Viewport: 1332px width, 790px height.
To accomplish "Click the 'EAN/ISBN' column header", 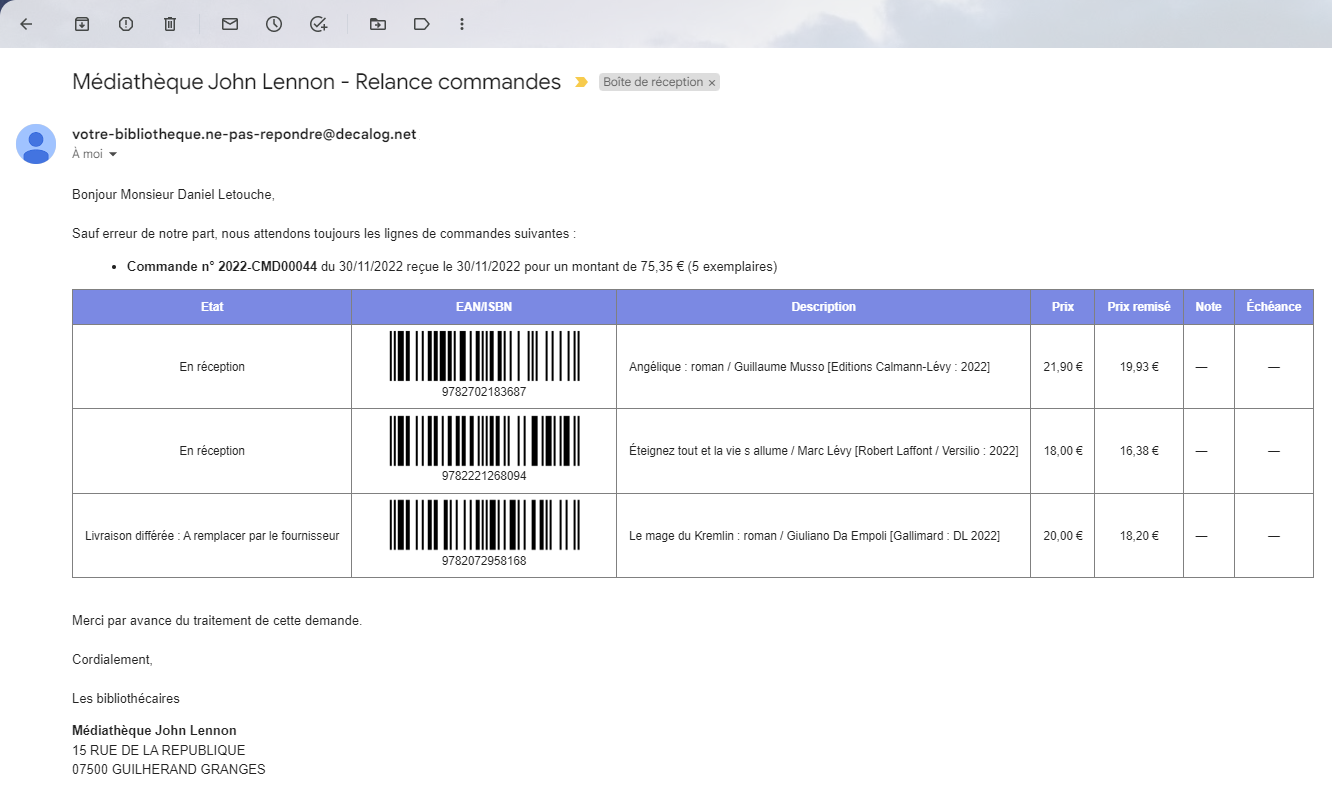I will 484,306.
